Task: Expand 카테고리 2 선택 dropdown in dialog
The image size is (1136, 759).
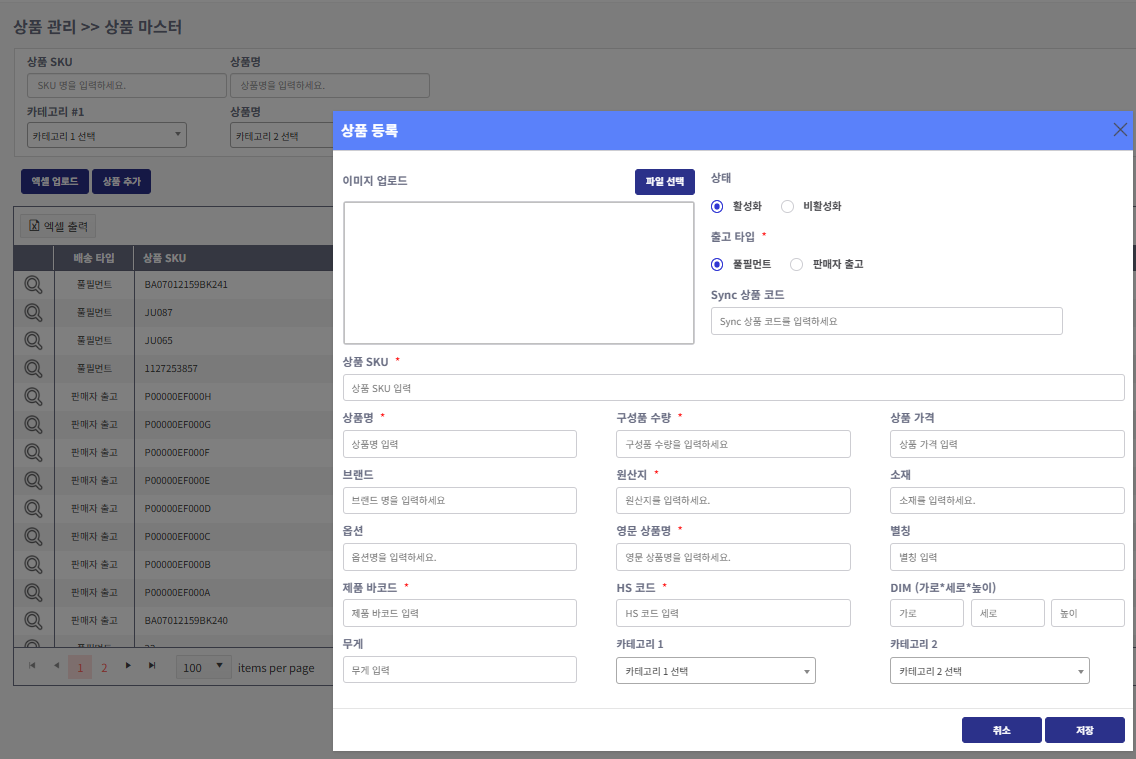Action: point(989,671)
